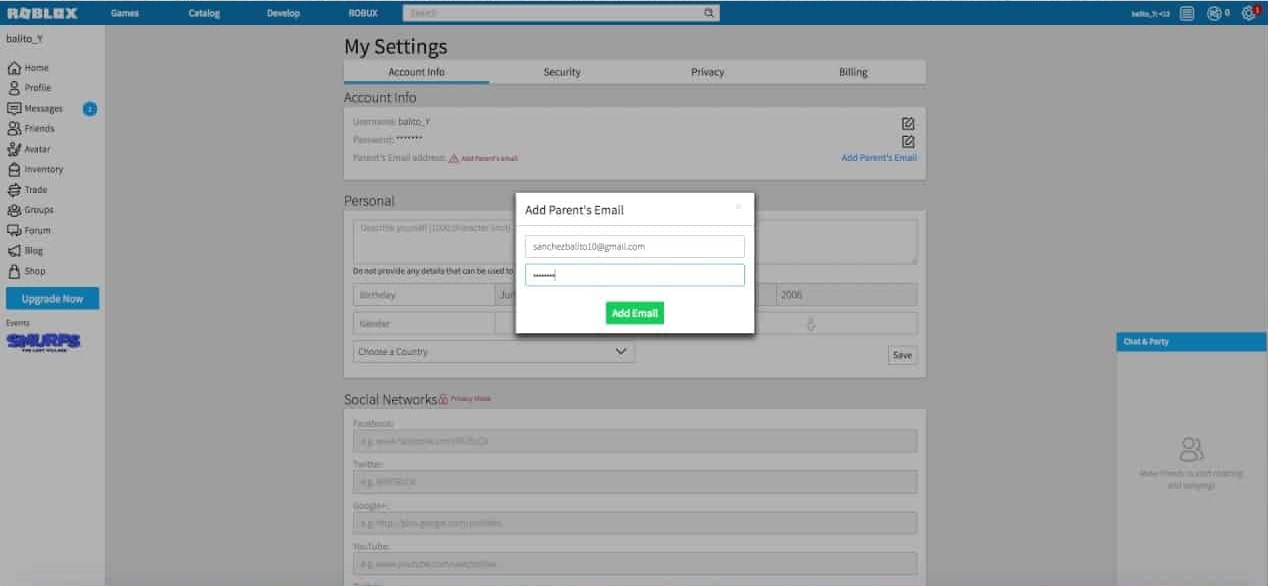The height and width of the screenshot is (586, 1268).
Task: Close the Add Parent's Email dialog
Action: tap(738, 207)
